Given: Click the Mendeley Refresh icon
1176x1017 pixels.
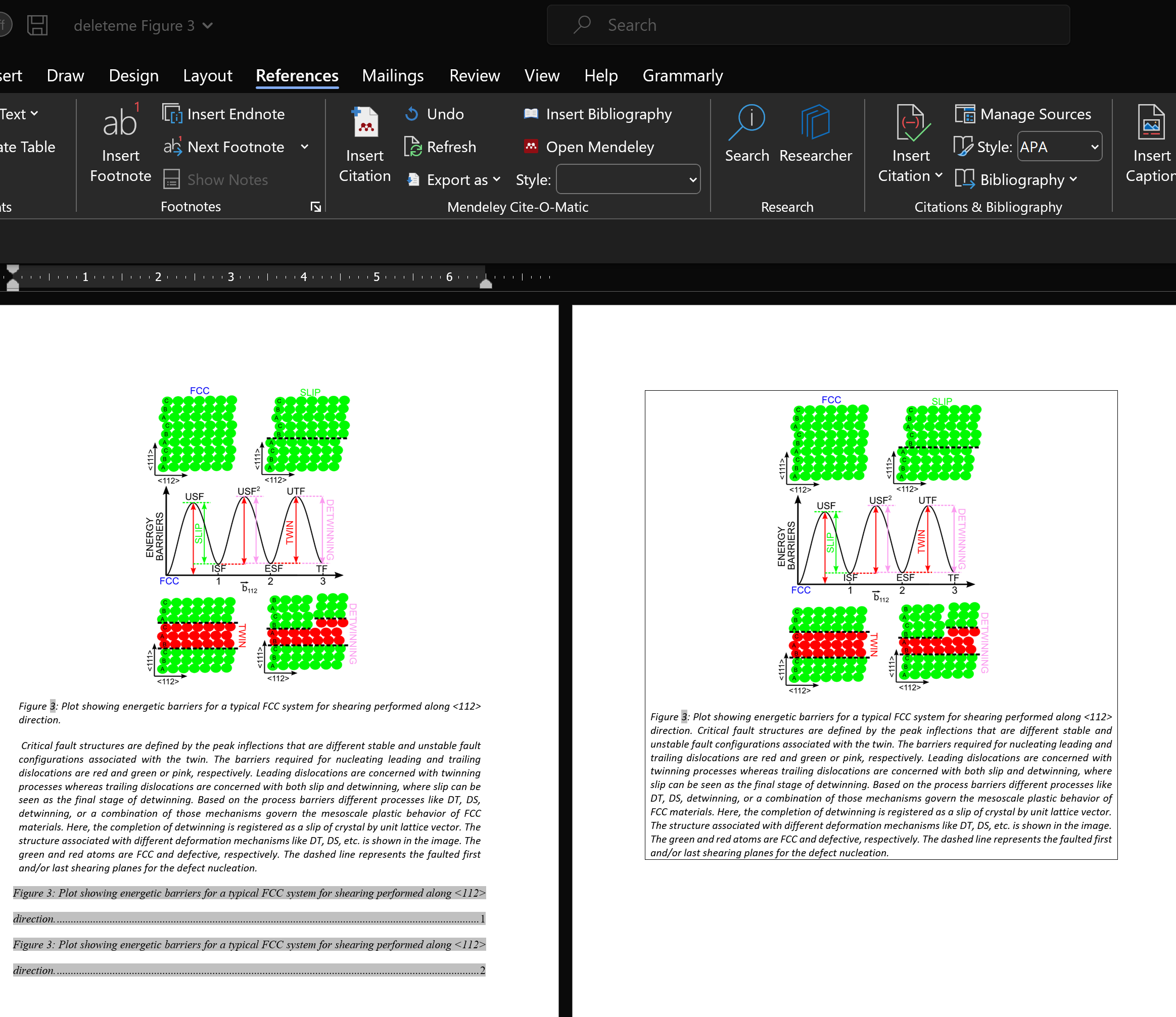Looking at the screenshot, I should 412,147.
